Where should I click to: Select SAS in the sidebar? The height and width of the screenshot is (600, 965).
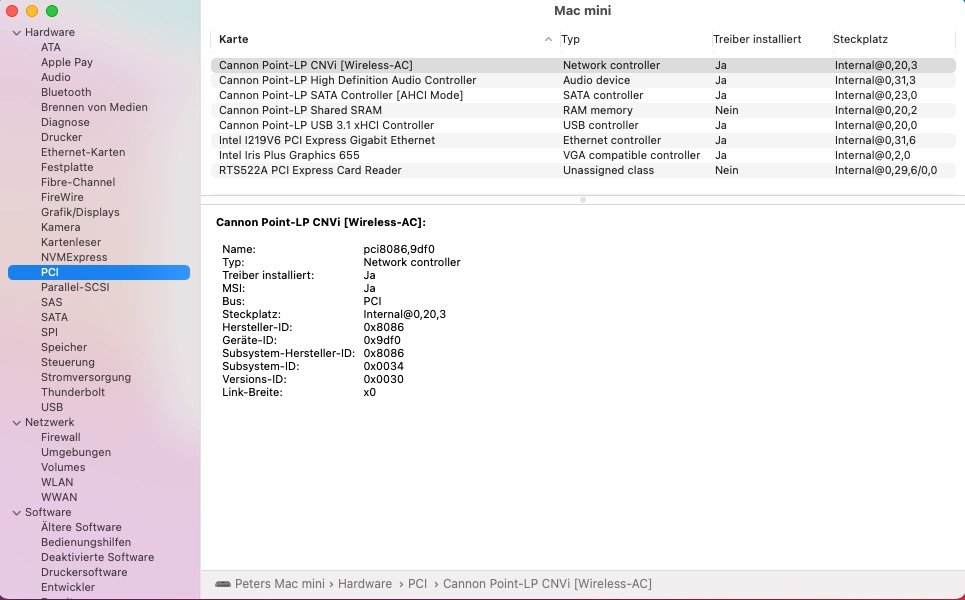pyautogui.click(x=52, y=302)
